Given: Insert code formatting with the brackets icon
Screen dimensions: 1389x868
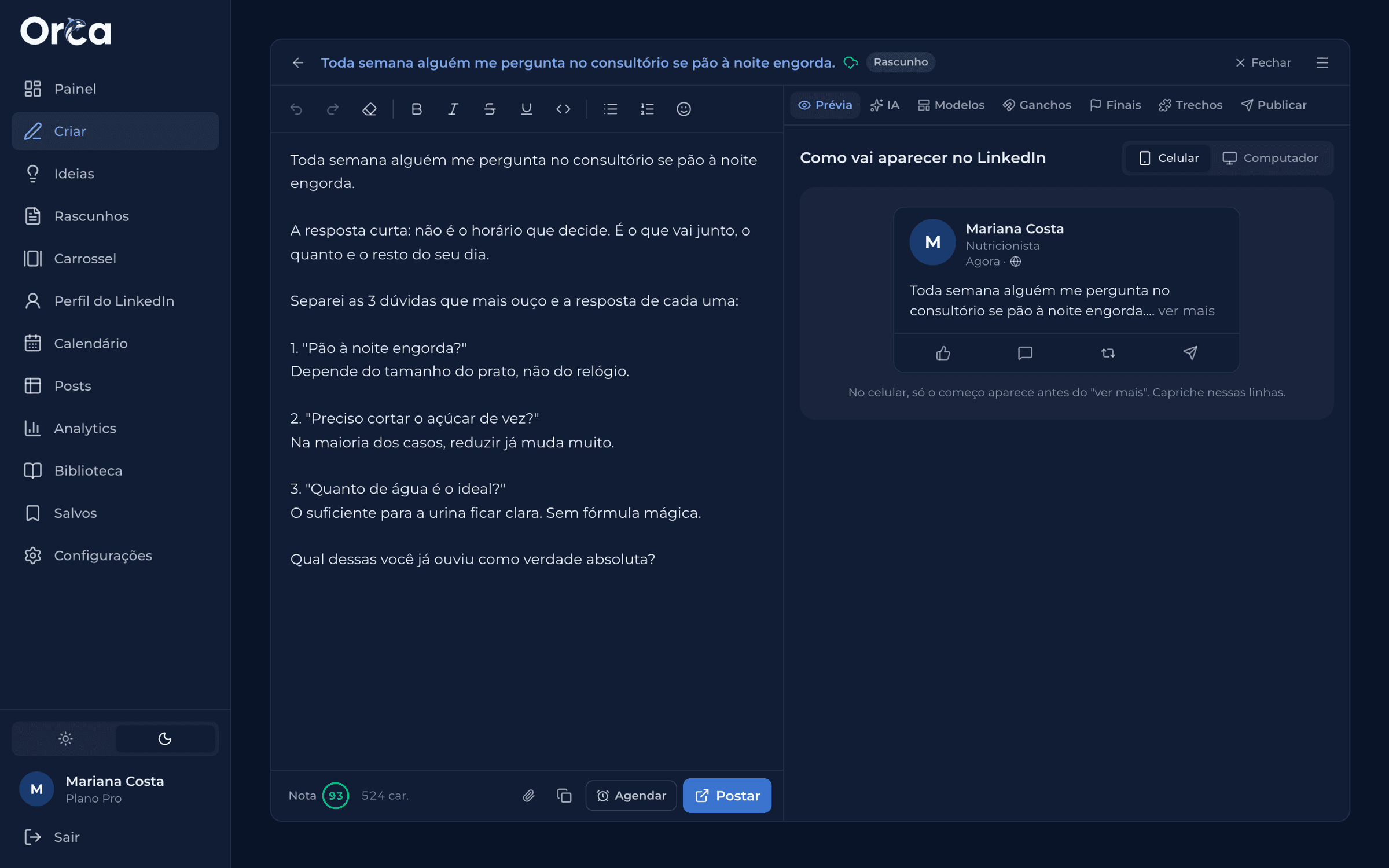Looking at the screenshot, I should [x=563, y=109].
